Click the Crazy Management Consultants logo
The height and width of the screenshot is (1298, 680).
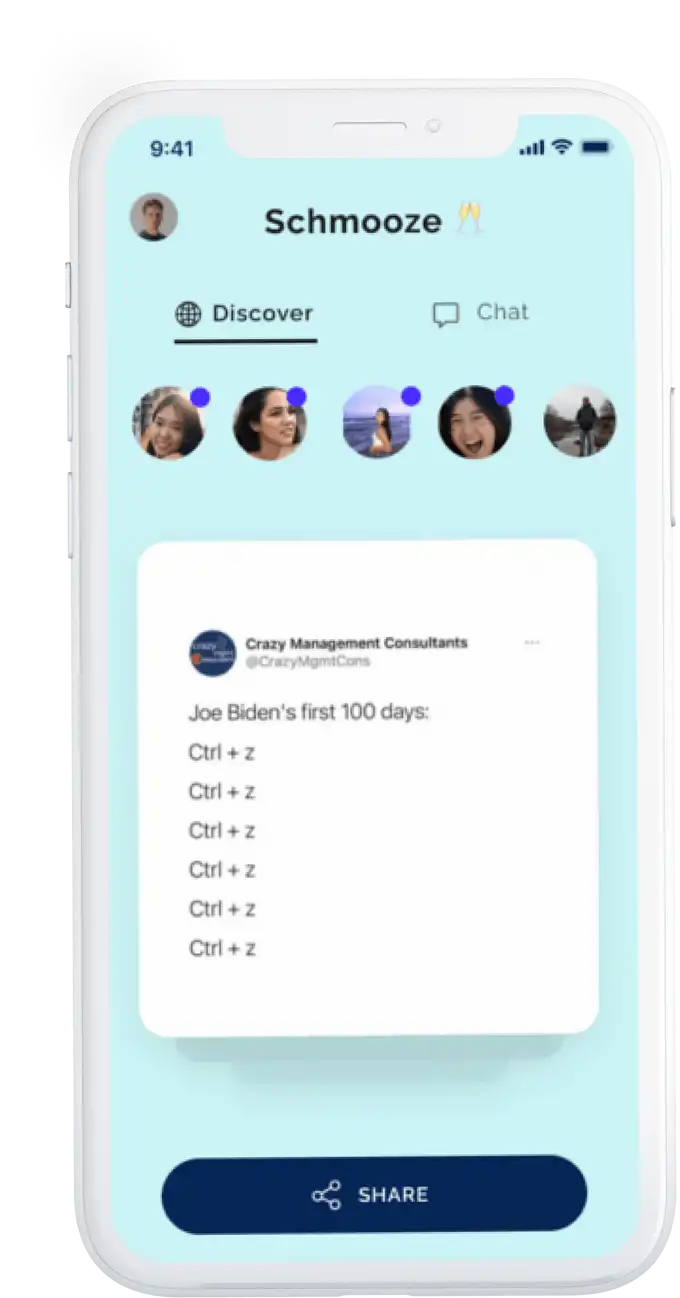coord(212,653)
